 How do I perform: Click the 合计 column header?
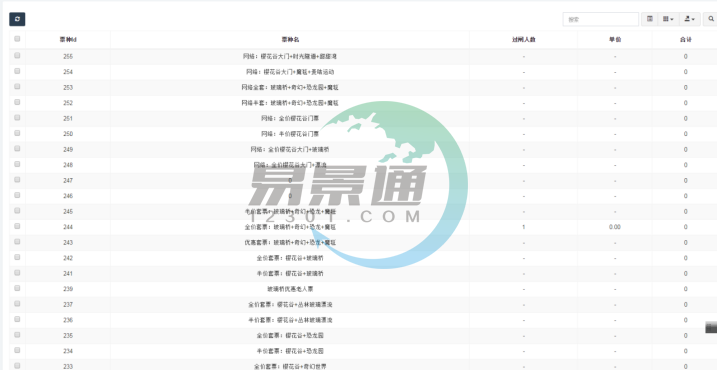pos(685,40)
